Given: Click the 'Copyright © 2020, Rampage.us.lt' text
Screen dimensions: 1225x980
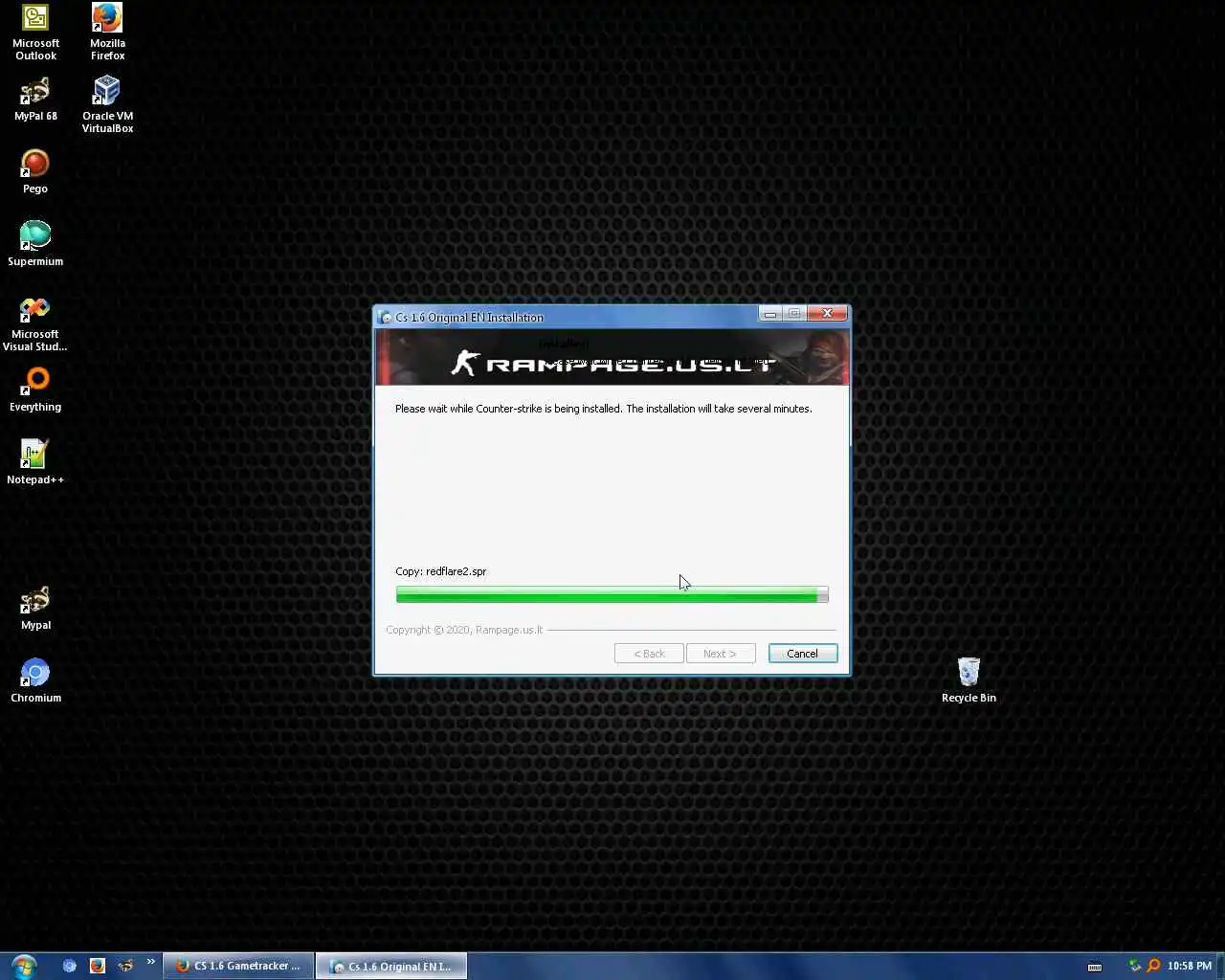Looking at the screenshot, I should [x=464, y=630].
